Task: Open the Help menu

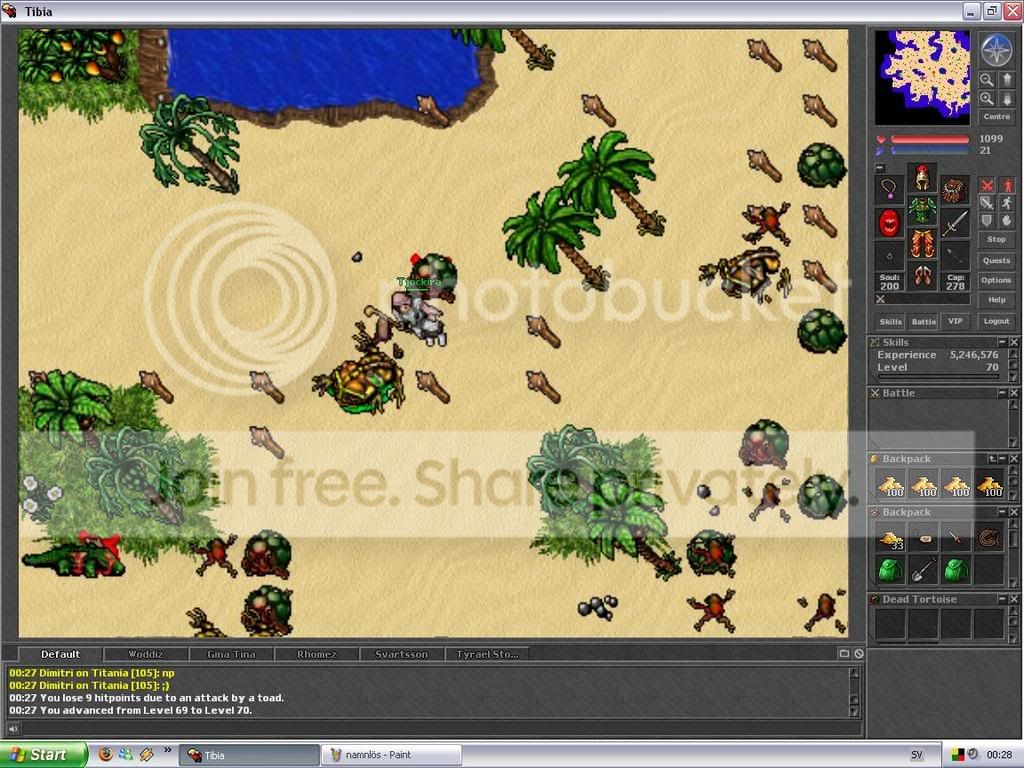Action: coord(997,300)
